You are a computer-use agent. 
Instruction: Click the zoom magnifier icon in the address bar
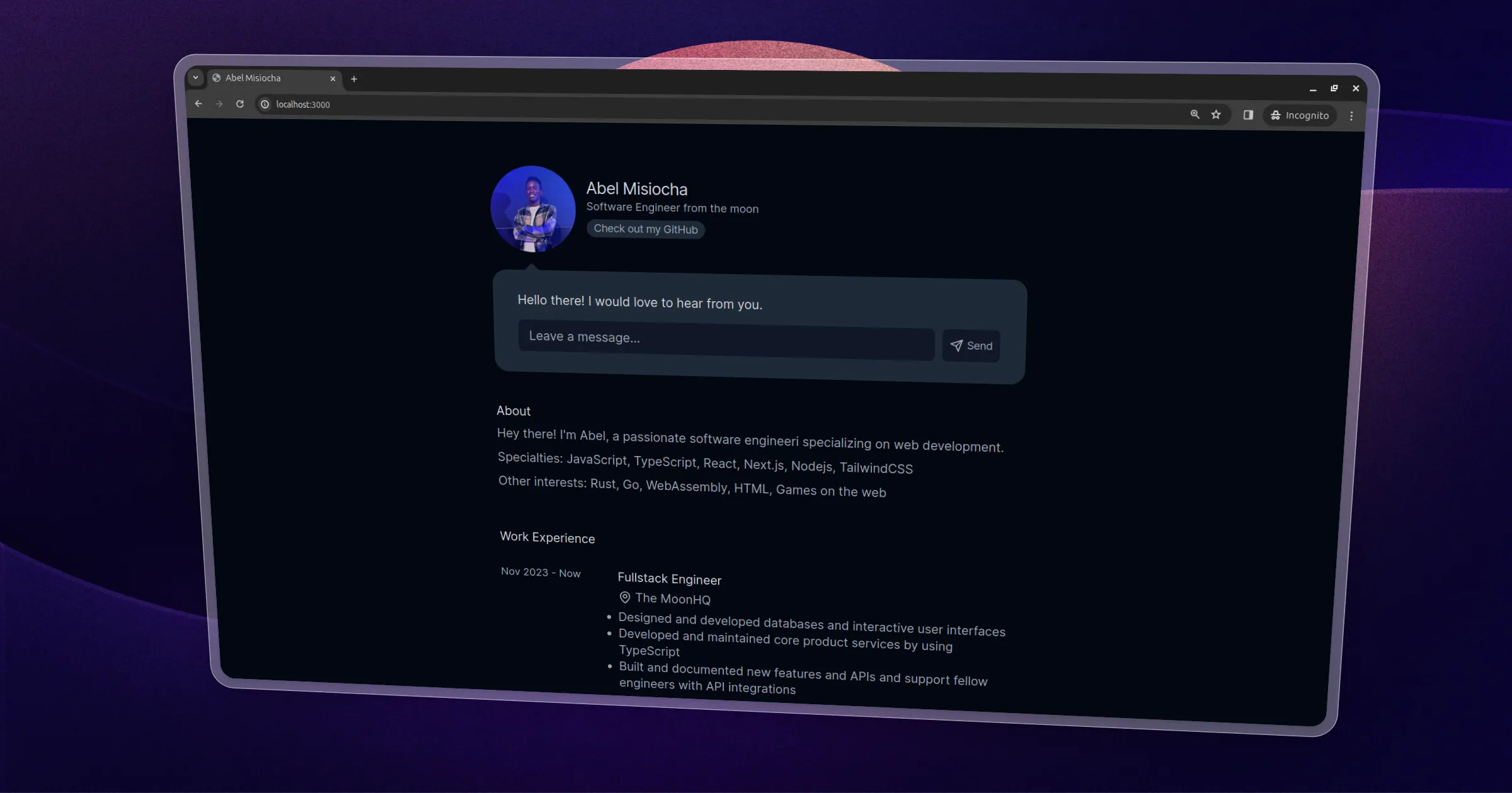coord(1194,114)
